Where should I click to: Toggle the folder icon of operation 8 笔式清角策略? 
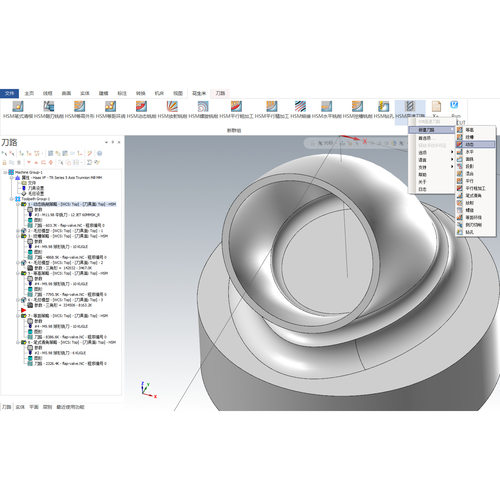[24, 342]
